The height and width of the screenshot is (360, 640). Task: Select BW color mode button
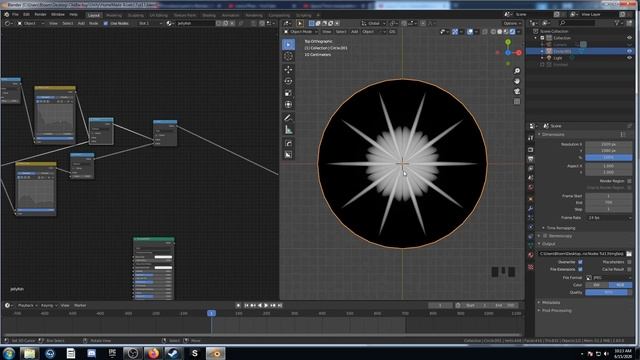tap(597, 285)
